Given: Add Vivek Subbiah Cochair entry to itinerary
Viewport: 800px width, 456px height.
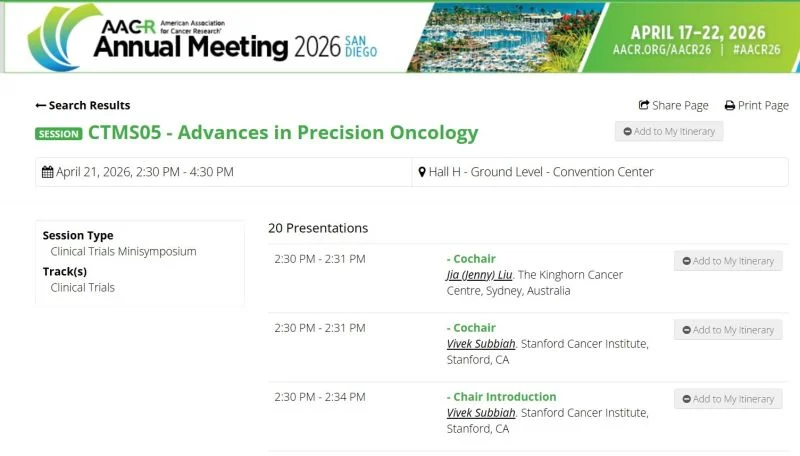Looking at the screenshot, I should point(727,330).
